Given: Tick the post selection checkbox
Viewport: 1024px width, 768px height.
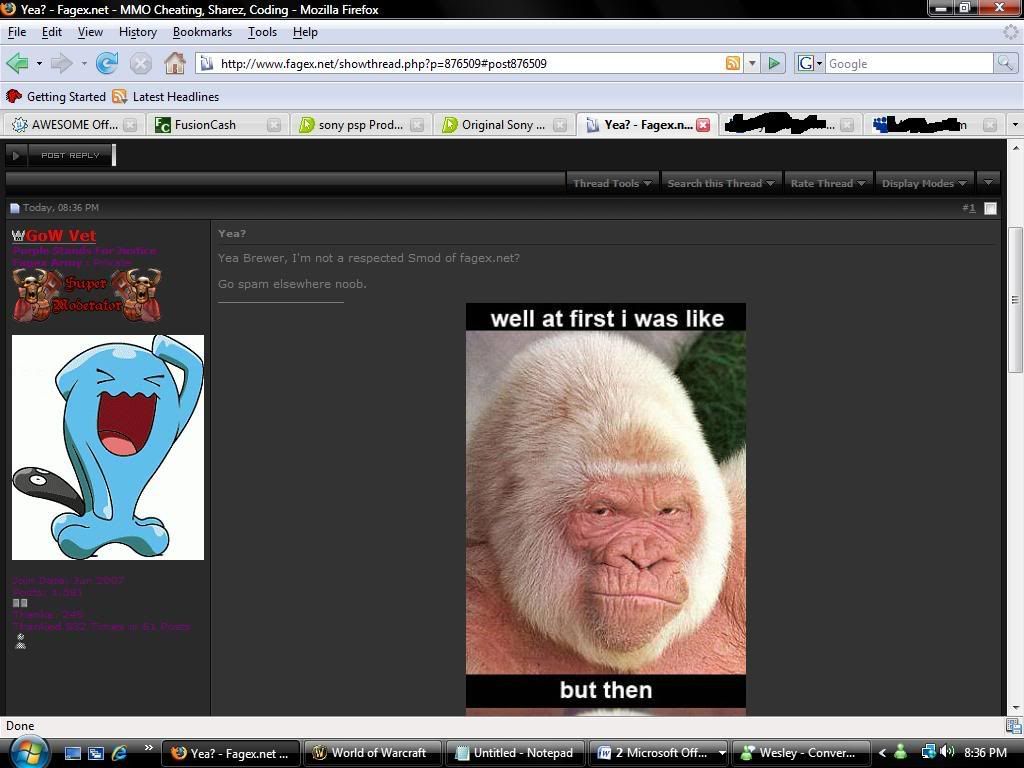Looking at the screenshot, I should (x=990, y=208).
